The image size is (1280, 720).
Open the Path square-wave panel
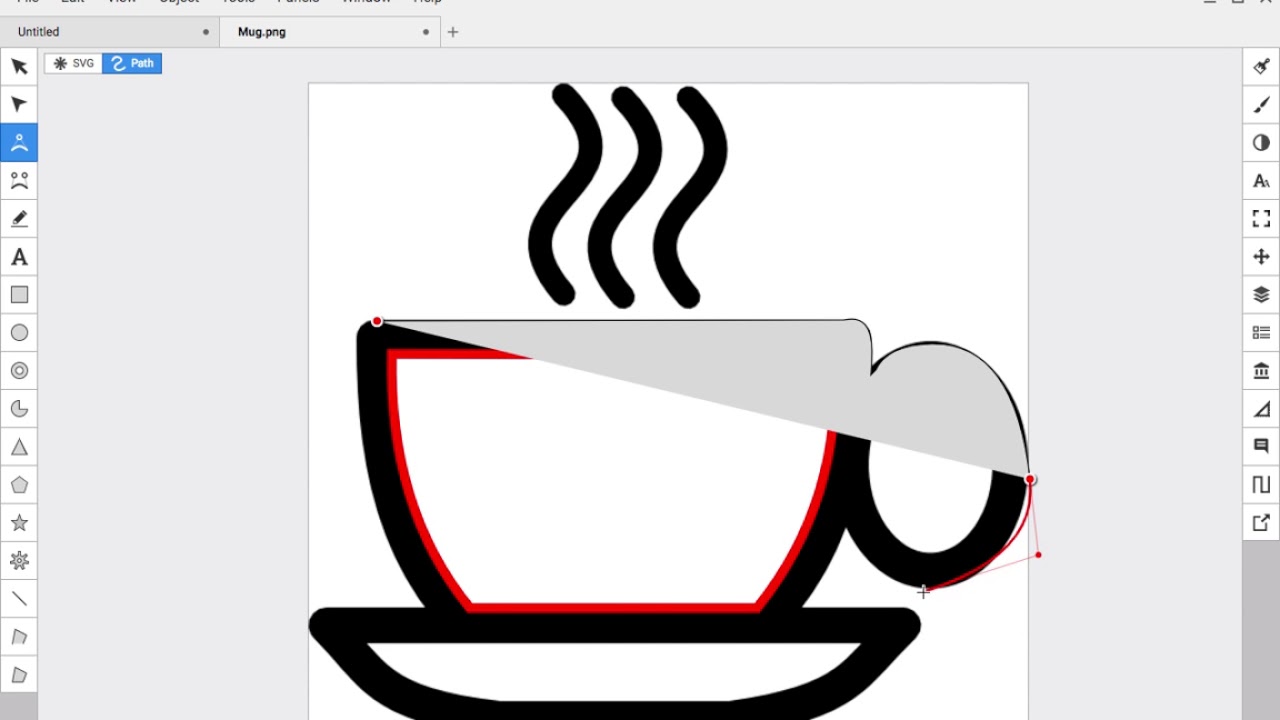tap(1261, 485)
